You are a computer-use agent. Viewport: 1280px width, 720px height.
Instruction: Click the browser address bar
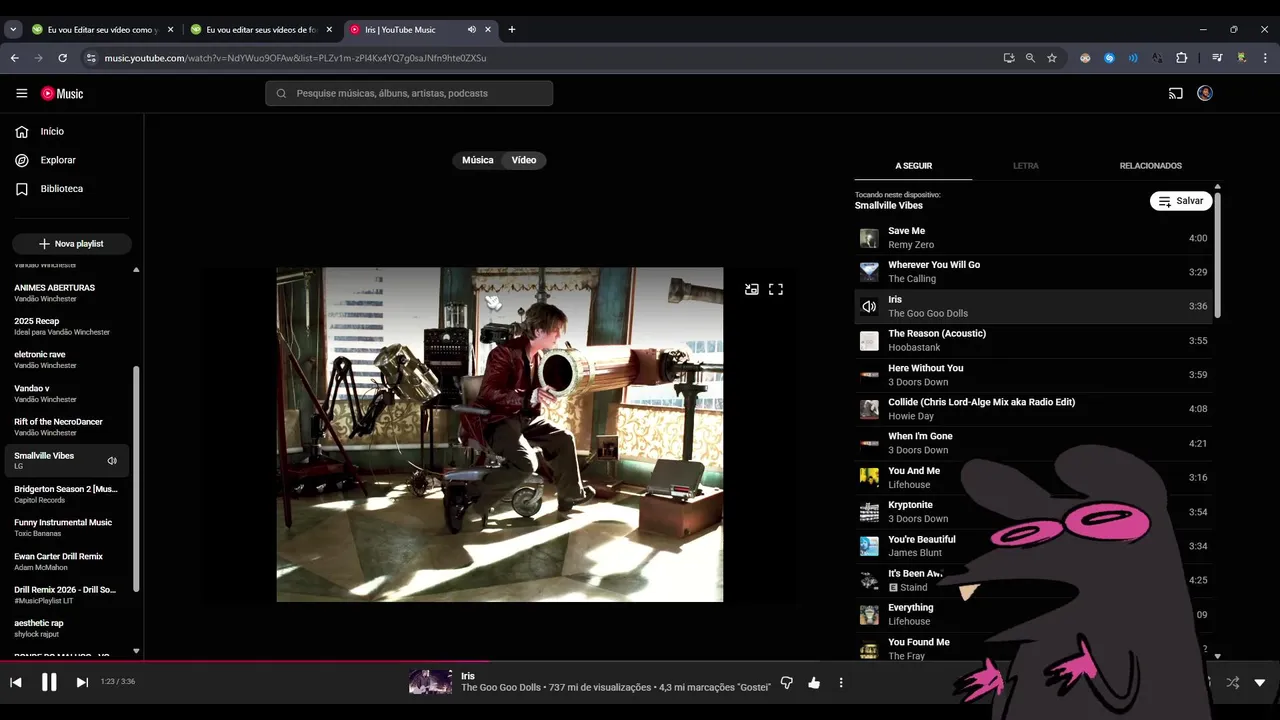[540, 58]
